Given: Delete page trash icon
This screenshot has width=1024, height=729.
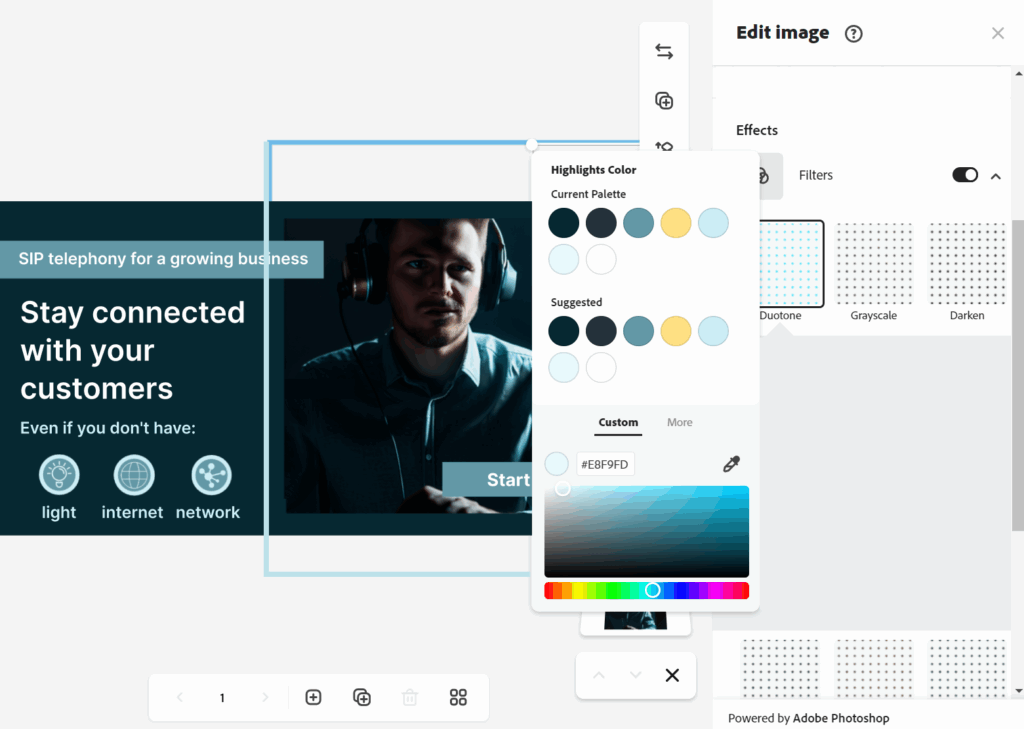Looking at the screenshot, I should (x=410, y=697).
